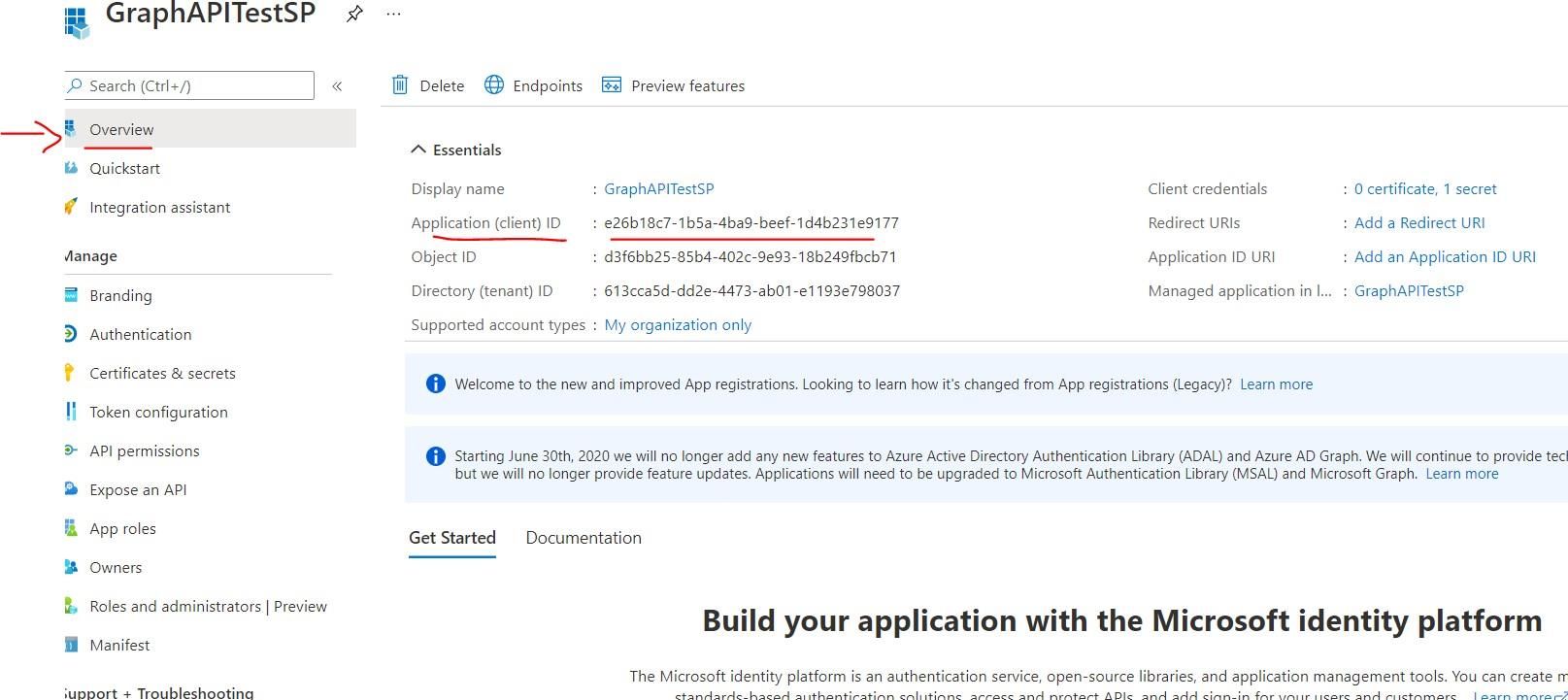Go to API permissions
The width and height of the screenshot is (1568, 700).
[x=144, y=450]
